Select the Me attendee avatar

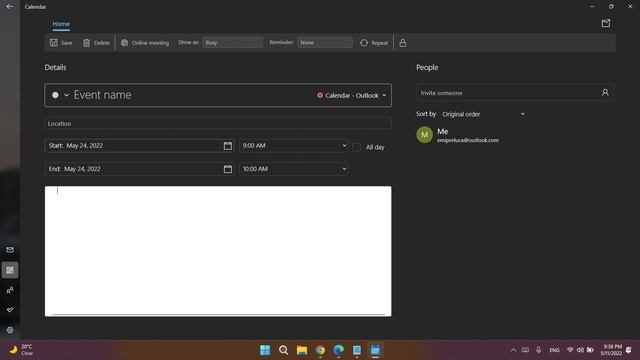424,135
